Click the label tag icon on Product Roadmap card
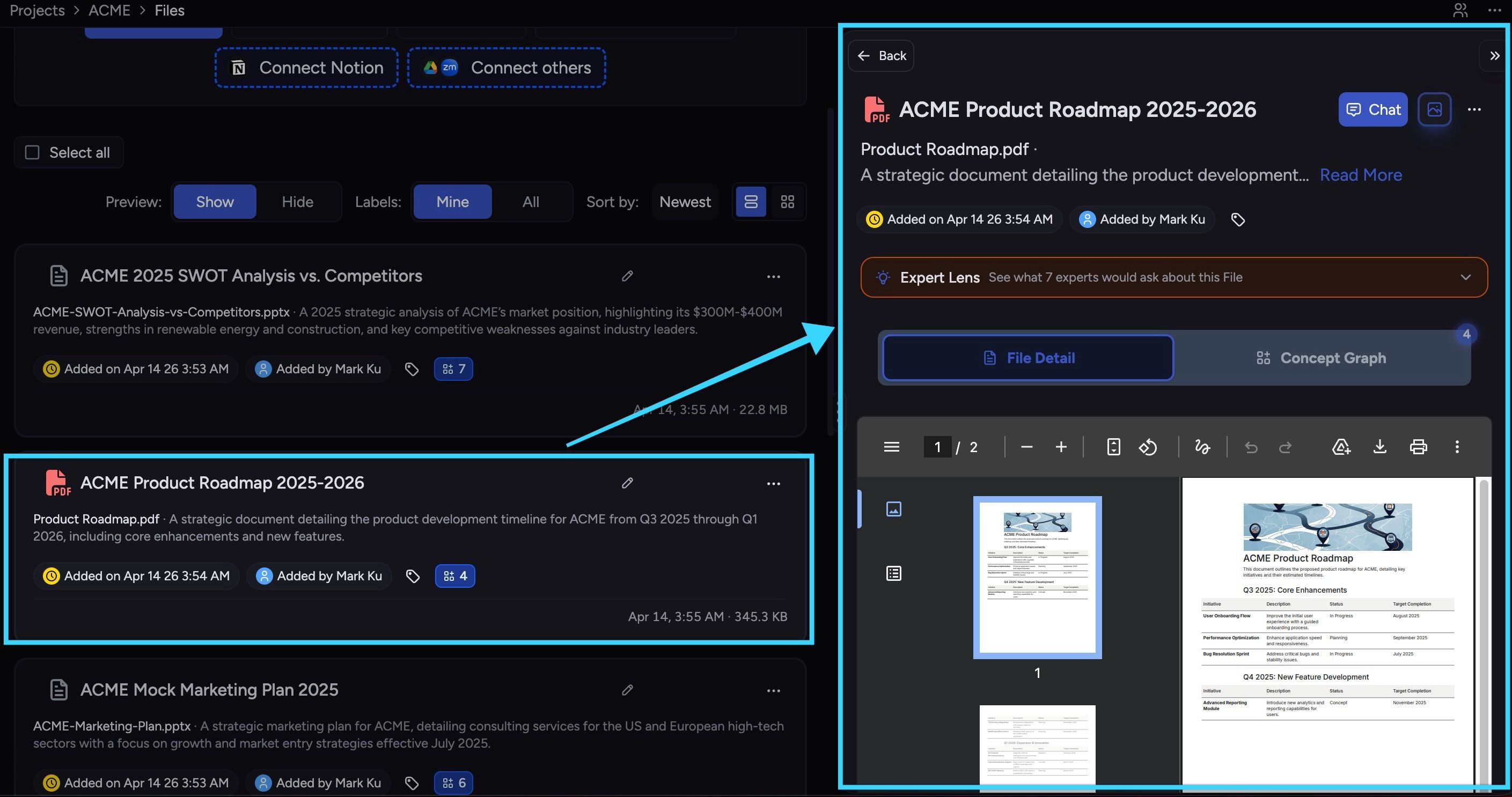1512x797 pixels. point(413,577)
